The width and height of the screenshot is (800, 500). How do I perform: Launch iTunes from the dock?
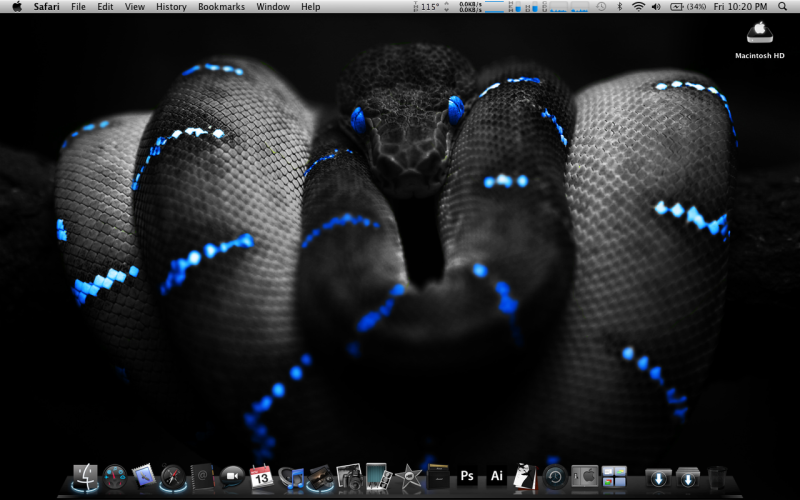[291, 478]
